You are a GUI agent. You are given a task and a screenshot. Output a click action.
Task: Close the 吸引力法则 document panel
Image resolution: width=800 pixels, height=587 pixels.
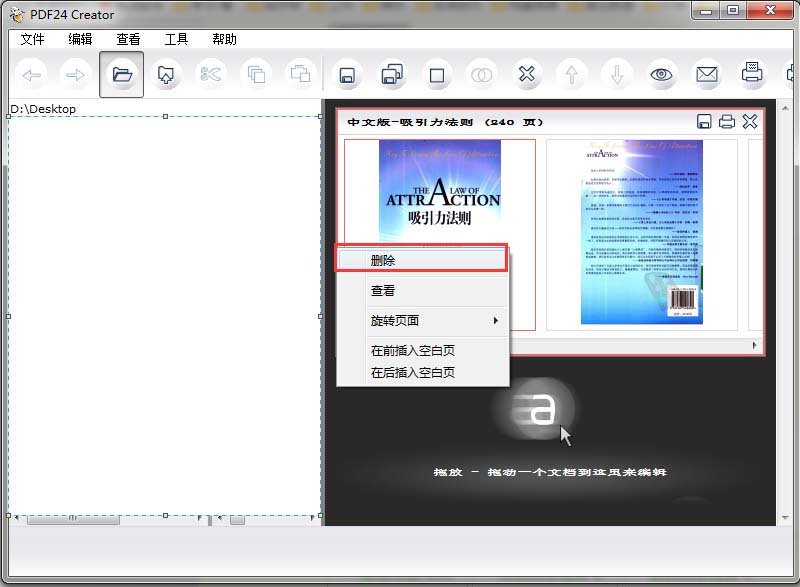750,122
